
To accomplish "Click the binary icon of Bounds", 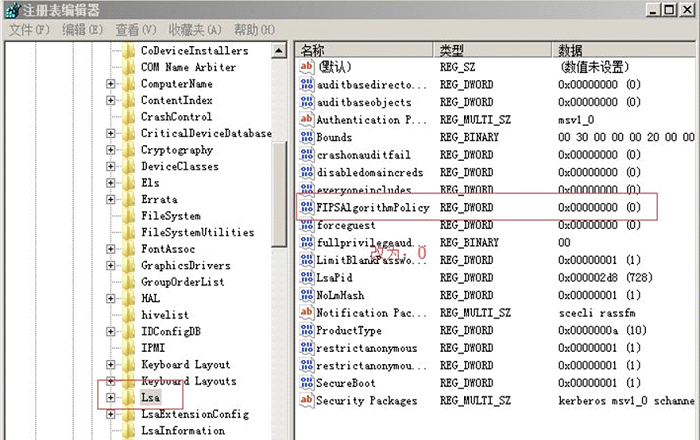I will (307, 137).
